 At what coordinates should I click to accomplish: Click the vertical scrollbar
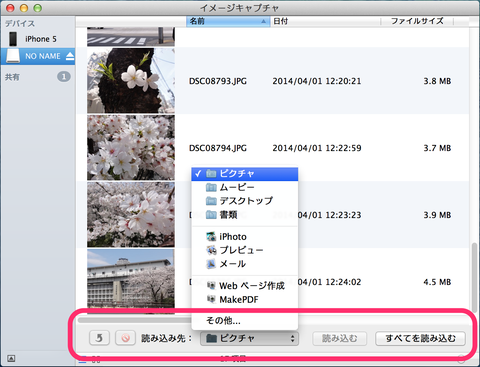474,277
